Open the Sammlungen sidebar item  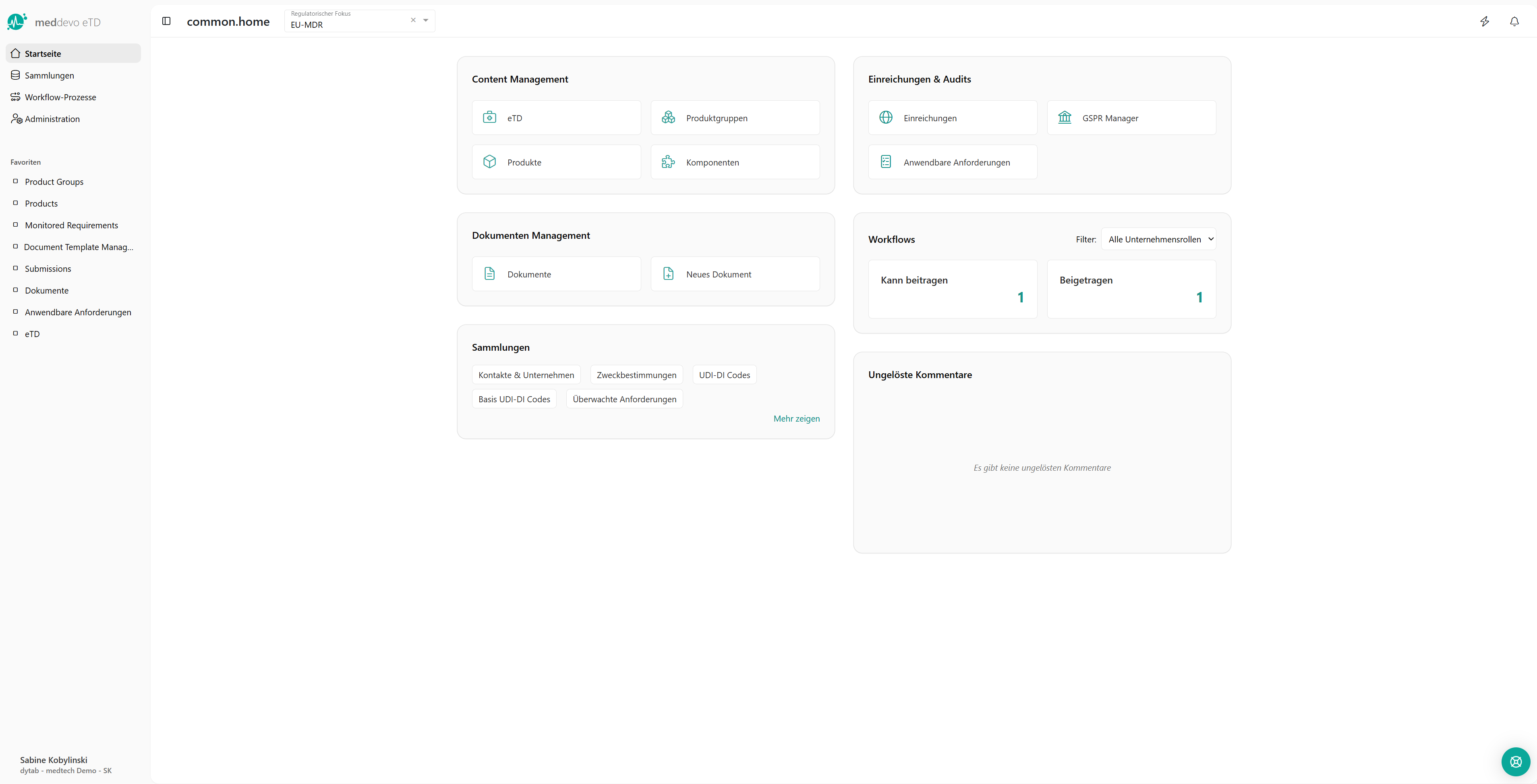(x=50, y=75)
